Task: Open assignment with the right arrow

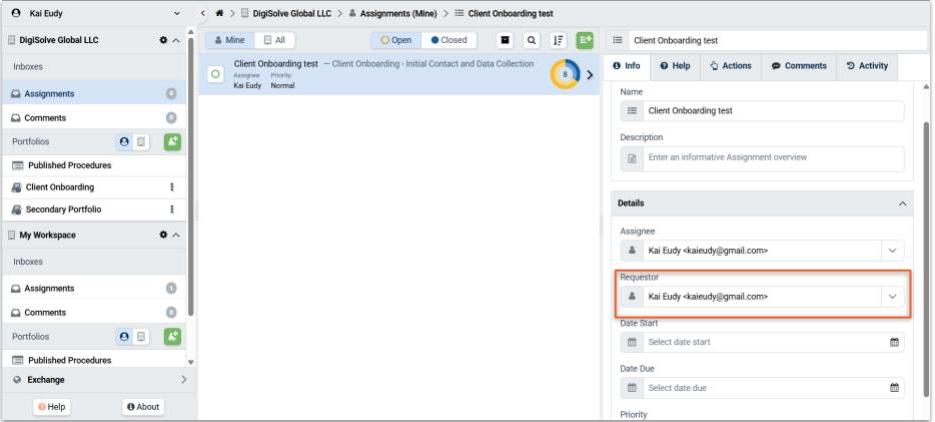Action: (590, 75)
